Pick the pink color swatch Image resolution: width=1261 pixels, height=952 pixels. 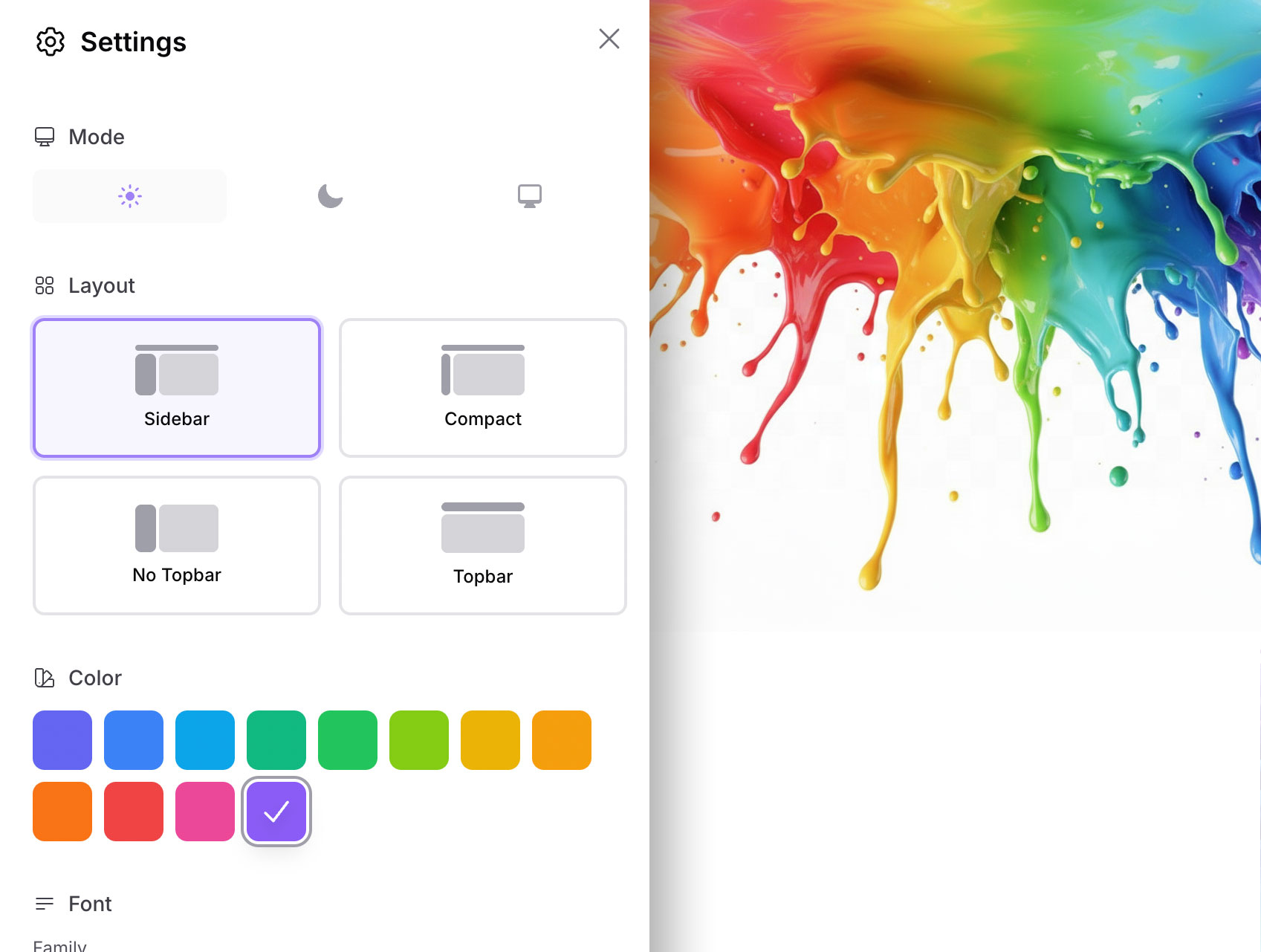click(205, 812)
